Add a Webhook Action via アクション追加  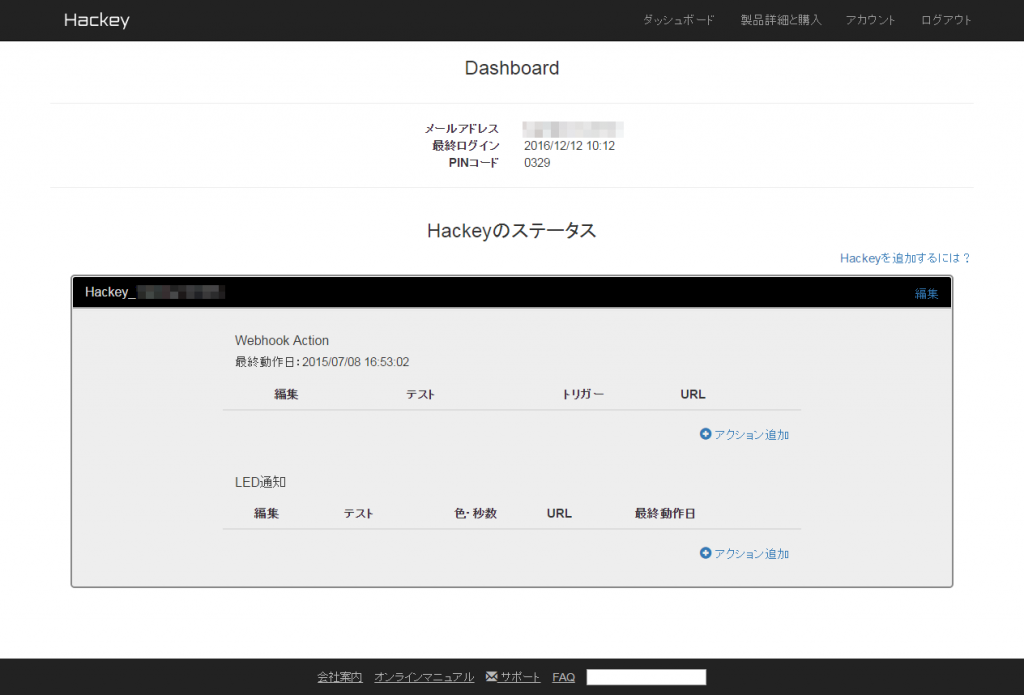(751, 435)
